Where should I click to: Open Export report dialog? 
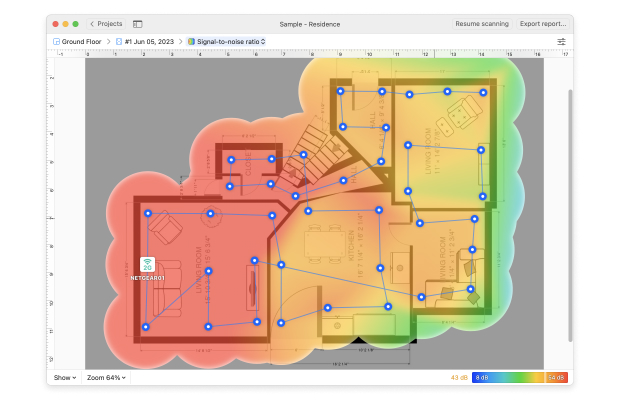(543, 24)
